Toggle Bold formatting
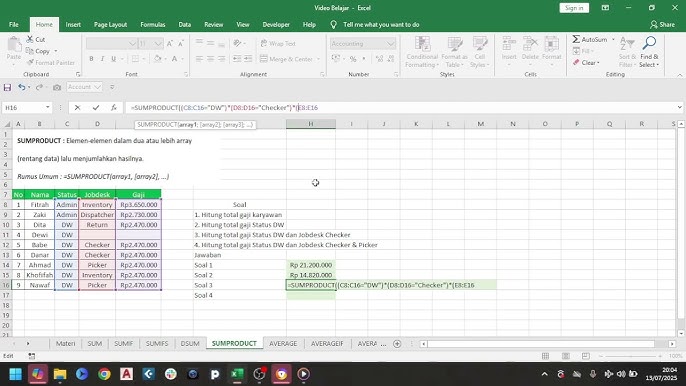Screen dimensions: 686x386 point(91,59)
